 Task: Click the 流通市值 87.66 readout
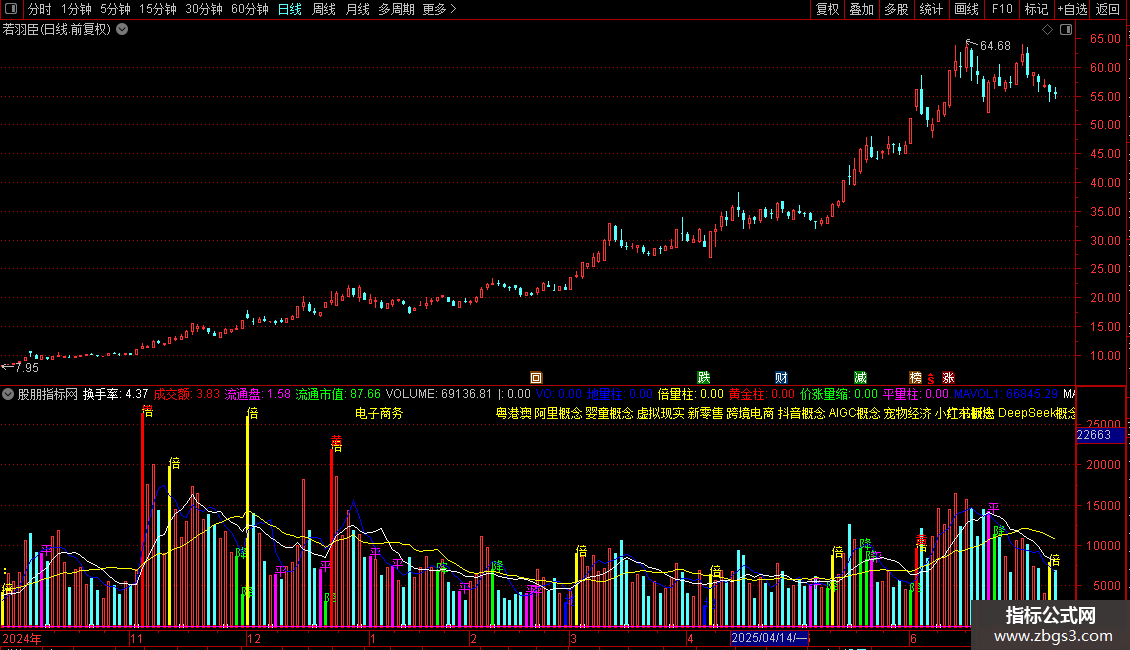pyautogui.click(x=338, y=394)
